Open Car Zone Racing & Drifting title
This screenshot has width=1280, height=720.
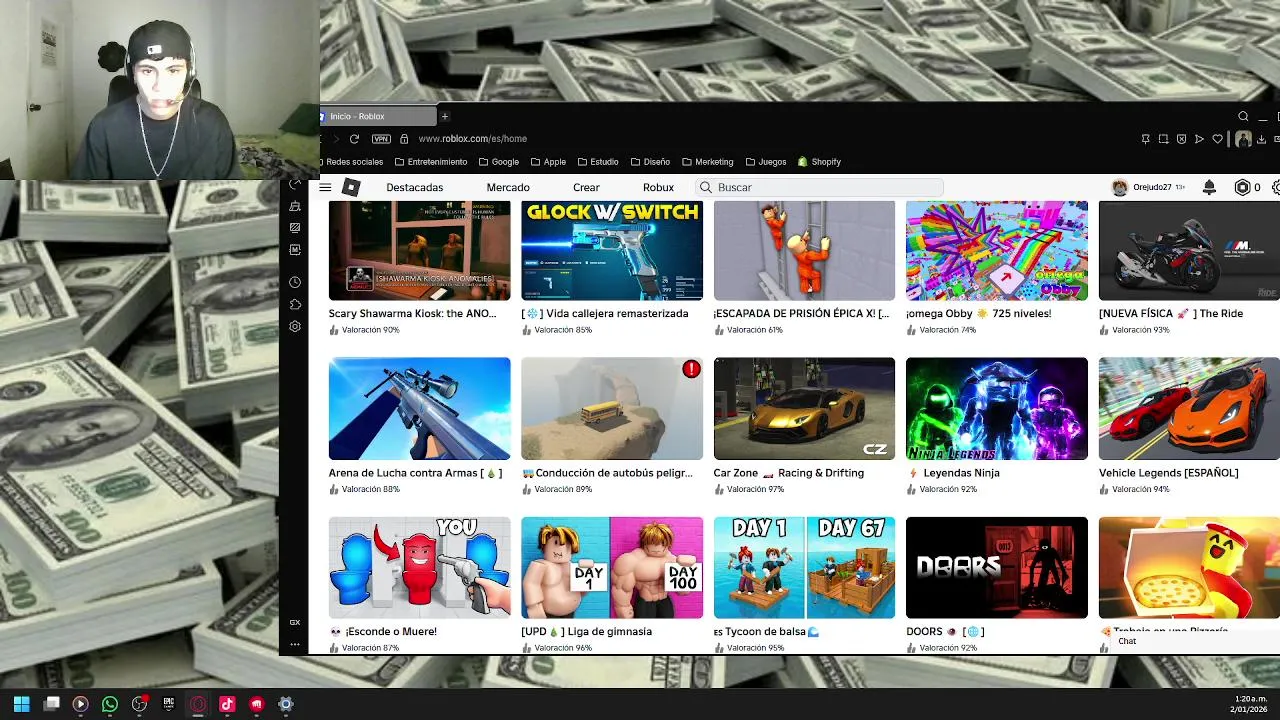789,473
